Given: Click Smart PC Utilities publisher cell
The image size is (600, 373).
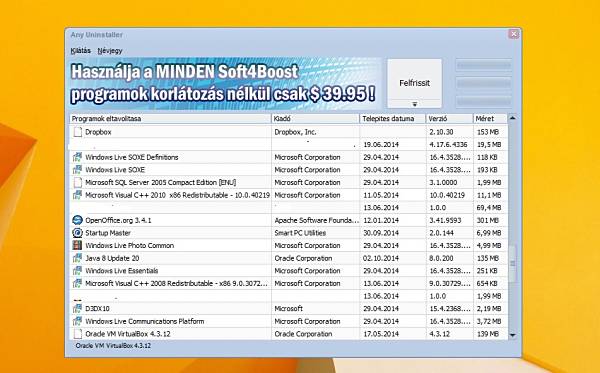Looking at the screenshot, I should pos(300,233).
